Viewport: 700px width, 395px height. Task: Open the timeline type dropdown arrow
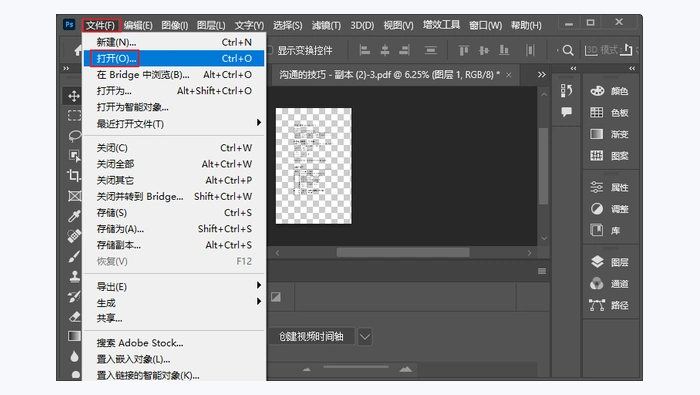(x=365, y=337)
